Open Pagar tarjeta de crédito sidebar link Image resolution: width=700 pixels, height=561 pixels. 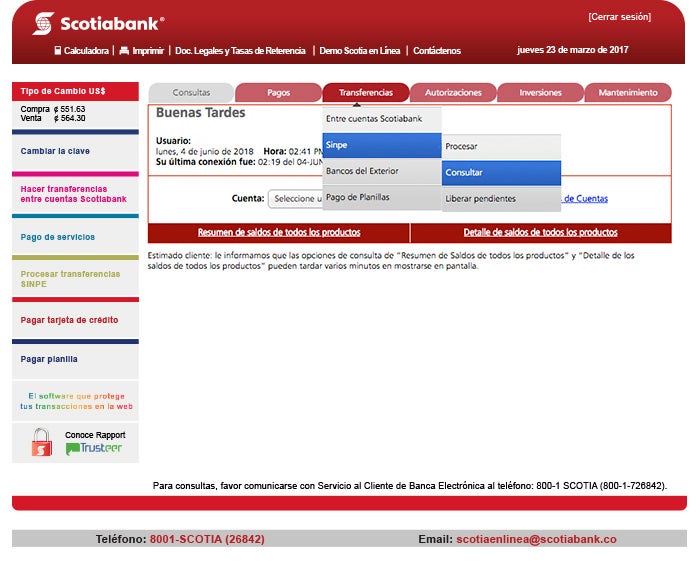click(x=69, y=320)
